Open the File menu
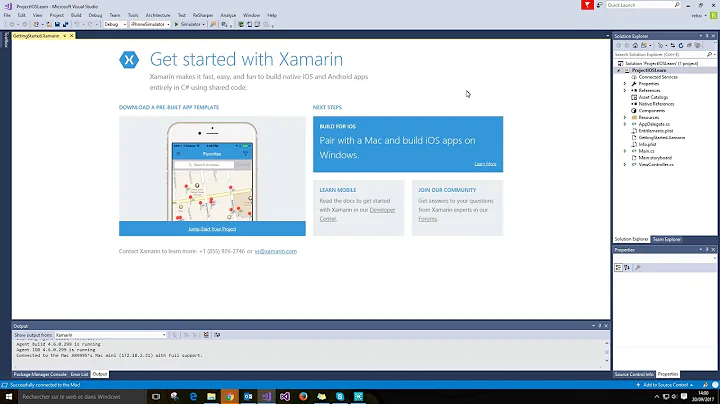Image resolution: width=720 pixels, height=404 pixels. coord(7,15)
